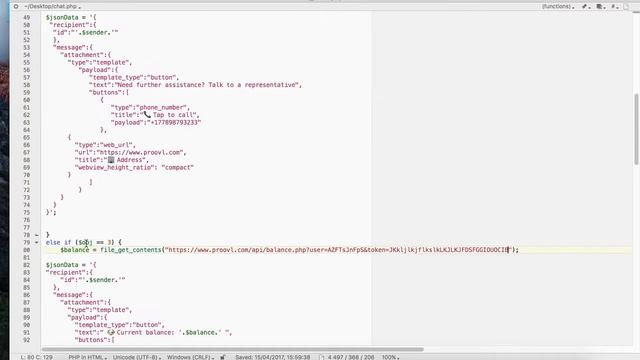Click the "Need further assistance?" text string
Image resolution: width=640 pixels, height=360 pixels.
[x=160, y=85]
